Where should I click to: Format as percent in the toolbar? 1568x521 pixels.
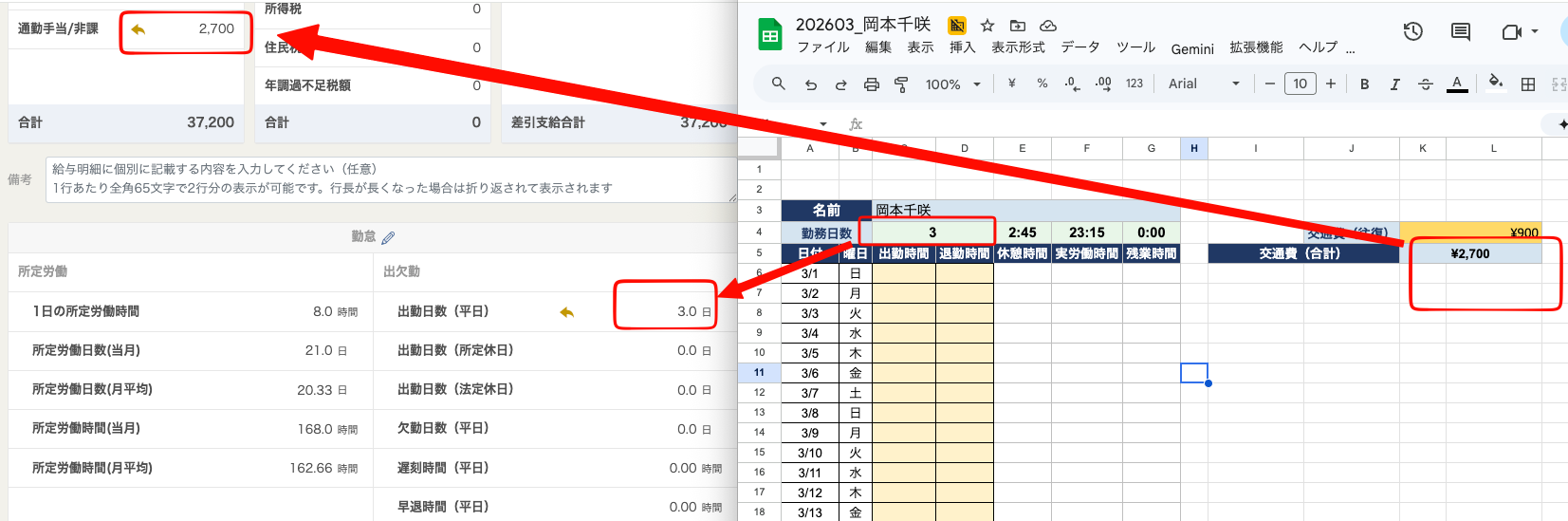(x=1042, y=84)
